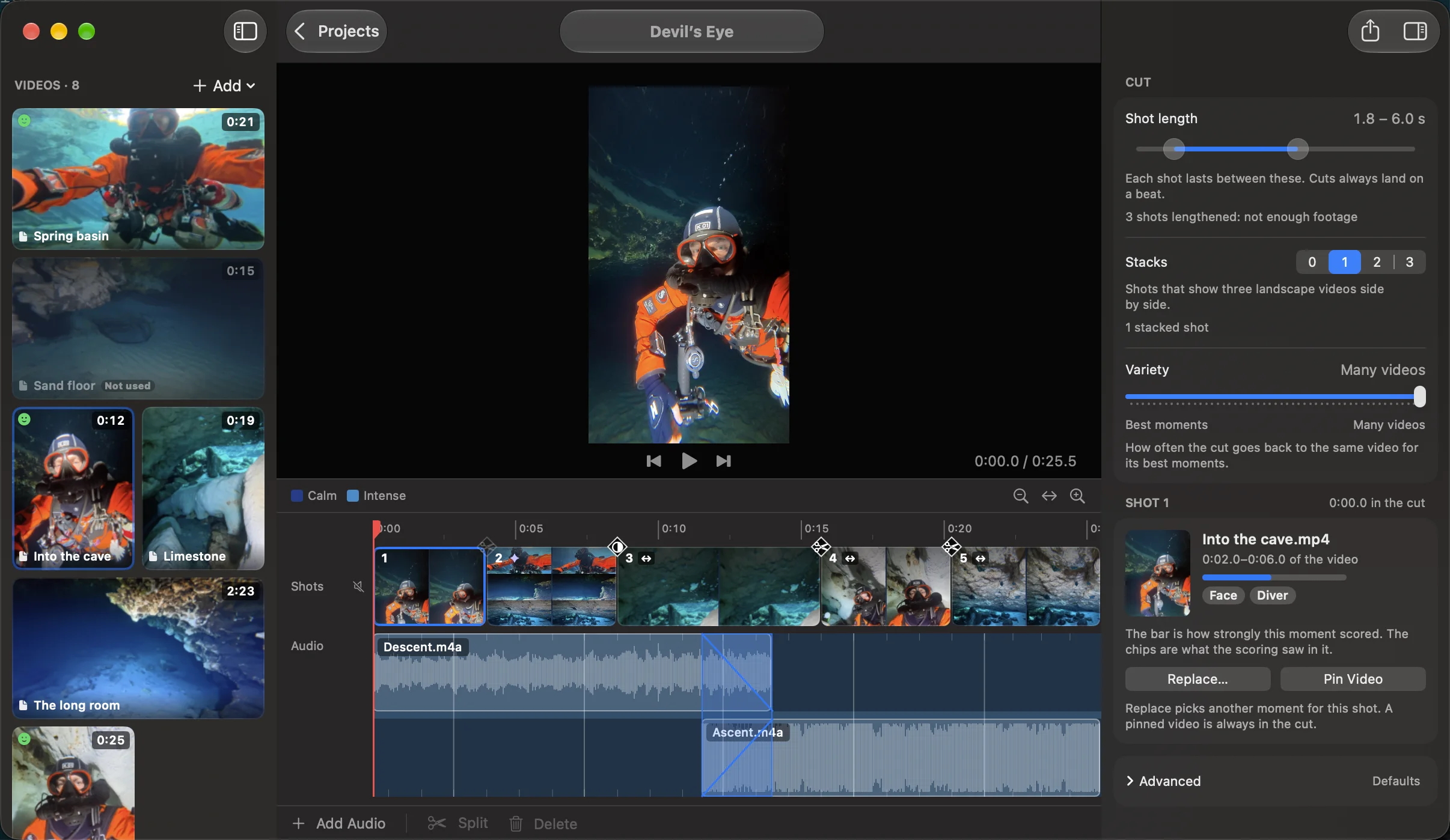The width and height of the screenshot is (1450, 840).
Task: Set Stacks to 1
Action: [x=1345, y=262]
